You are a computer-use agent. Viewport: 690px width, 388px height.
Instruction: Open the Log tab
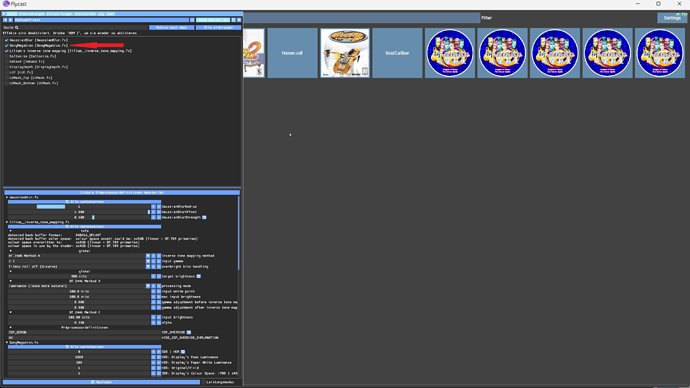101,14
